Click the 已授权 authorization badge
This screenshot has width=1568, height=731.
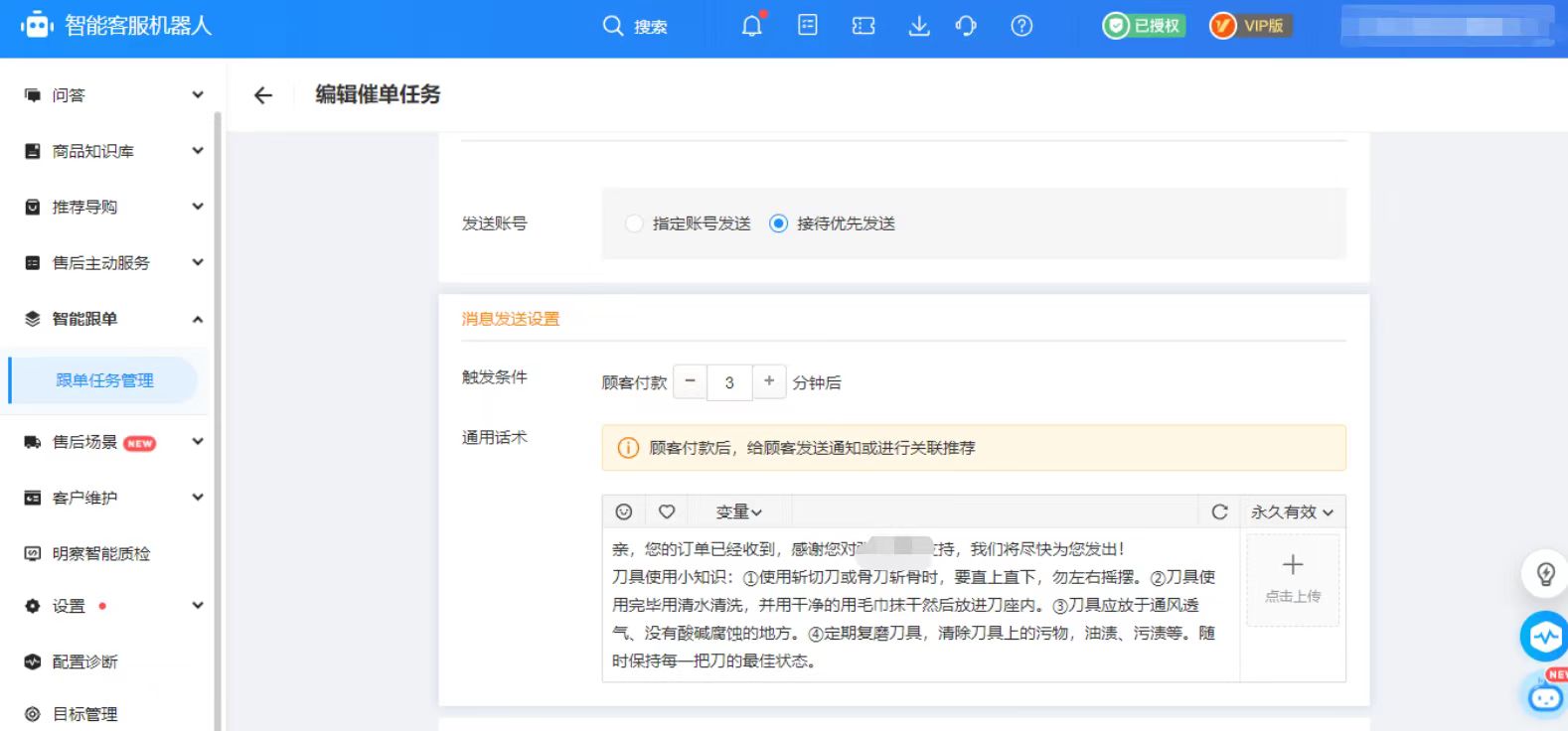pyautogui.click(x=1144, y=26)
